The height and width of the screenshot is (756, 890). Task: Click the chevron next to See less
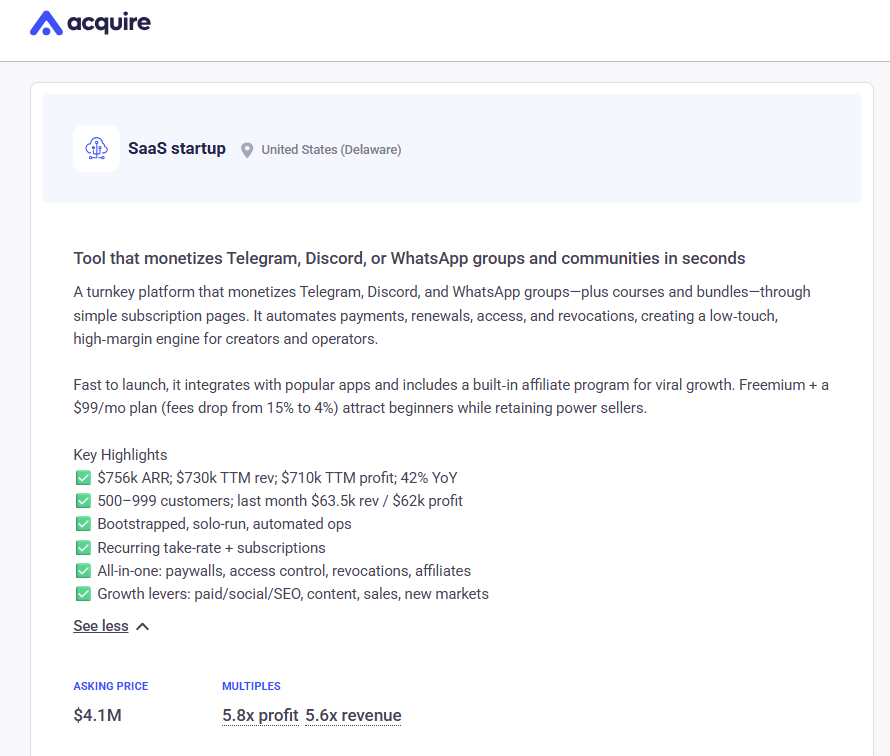tap(143, 627)
